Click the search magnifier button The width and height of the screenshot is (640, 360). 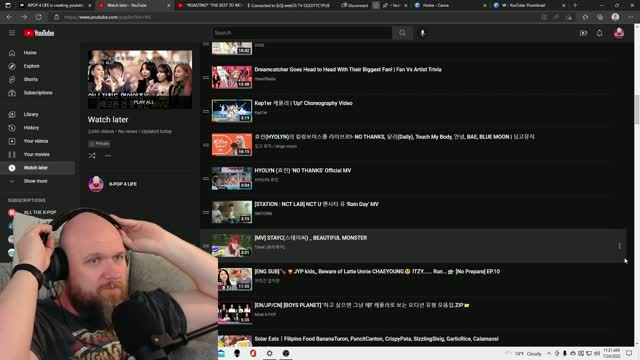point(402,33)
